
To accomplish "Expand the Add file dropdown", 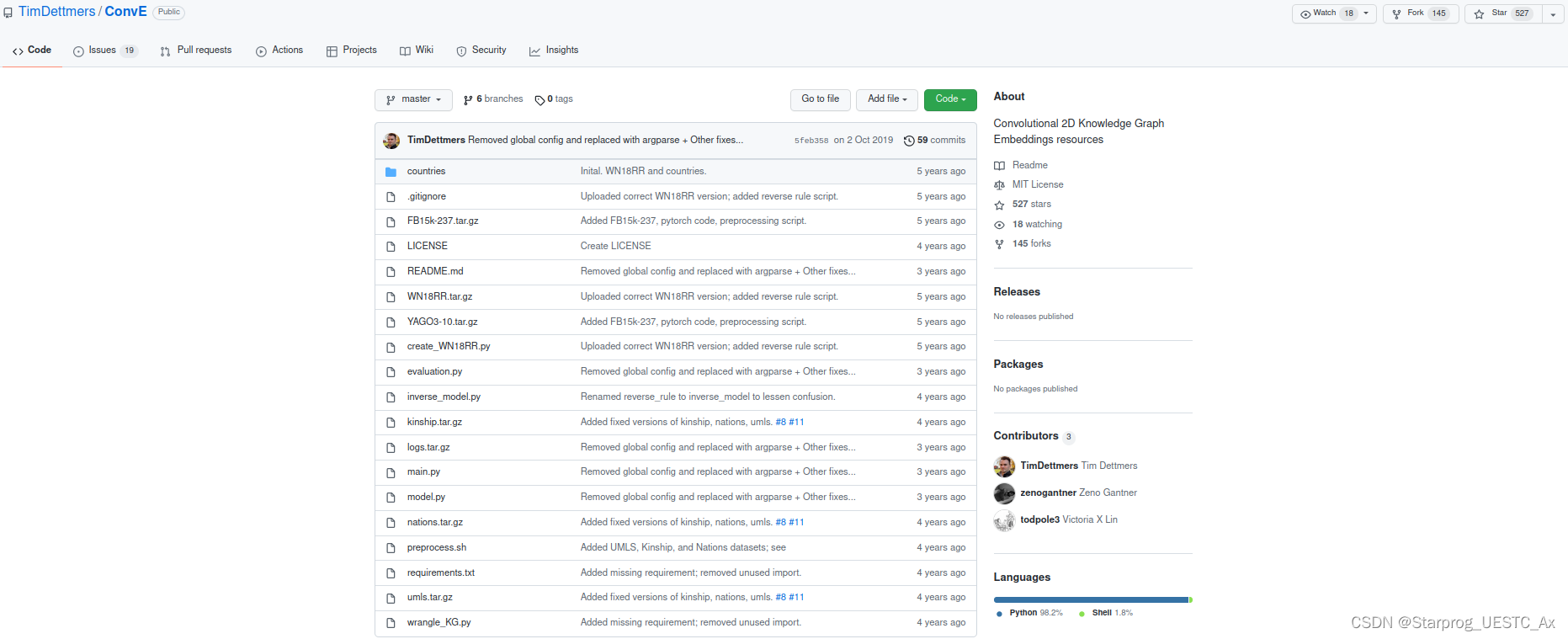I will click(887, 99).
